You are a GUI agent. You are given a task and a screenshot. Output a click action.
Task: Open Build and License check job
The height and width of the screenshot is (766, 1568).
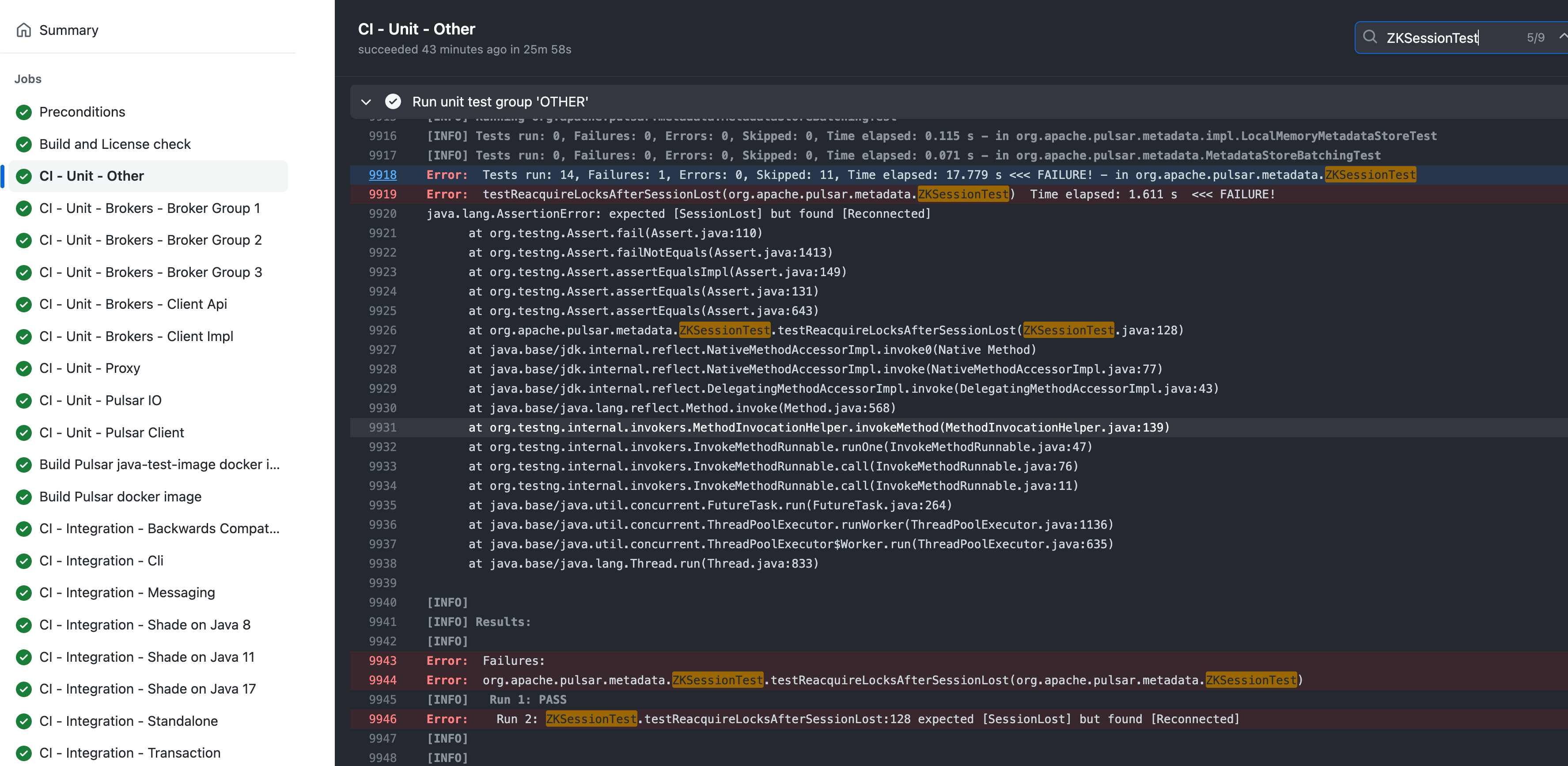tap(114, 144)
